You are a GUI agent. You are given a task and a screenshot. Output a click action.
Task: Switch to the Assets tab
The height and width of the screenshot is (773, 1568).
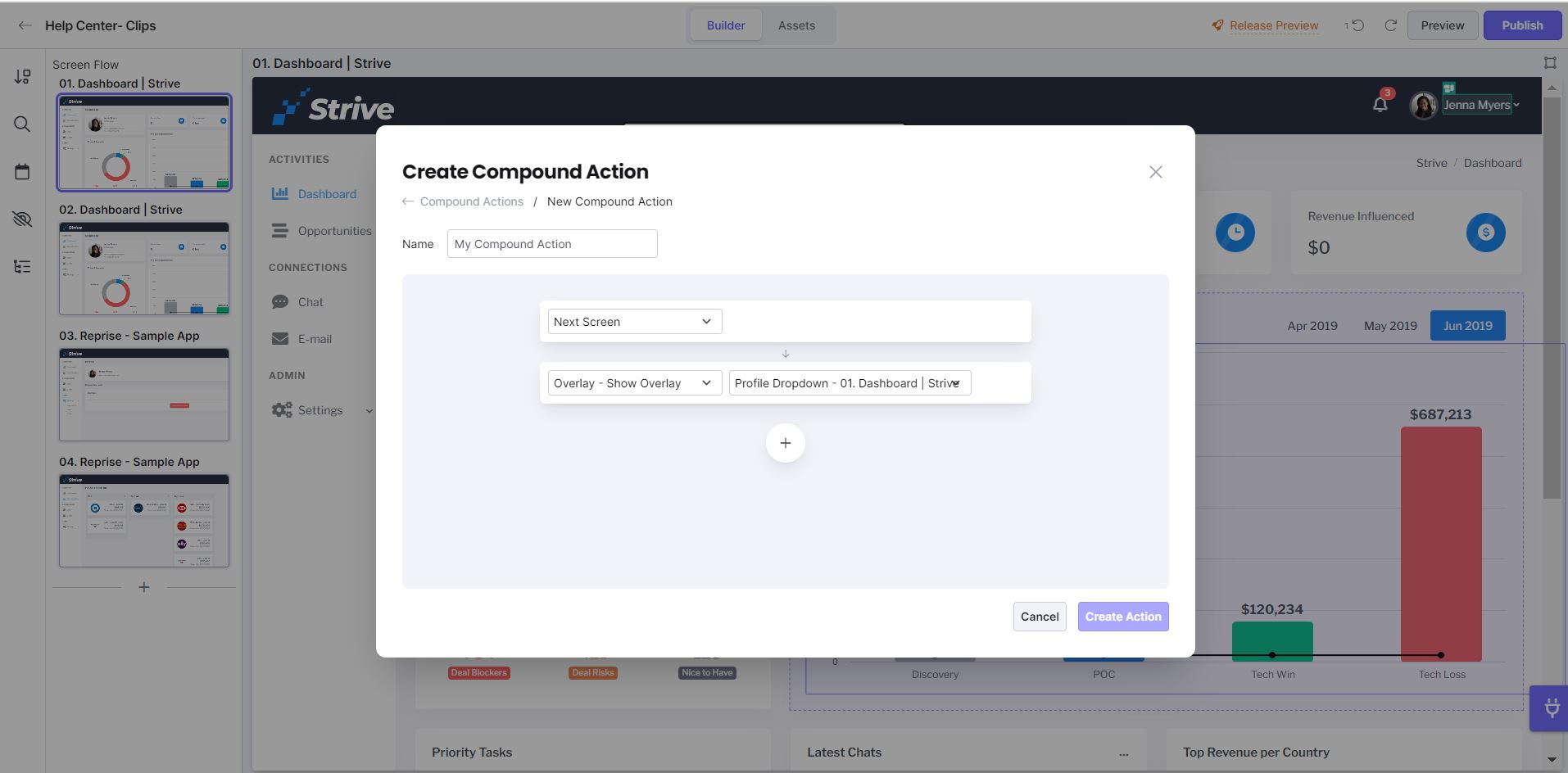[x=797, y=25]
